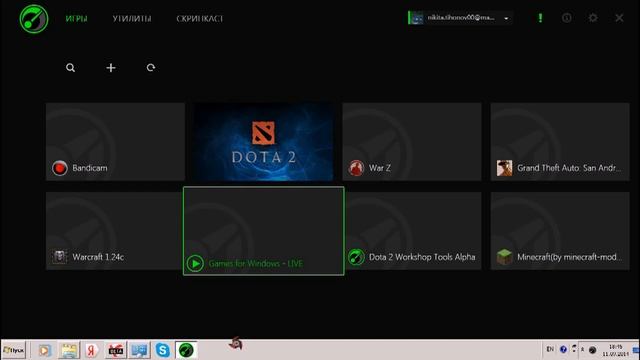The image size is (640, 360).
Task: Click the nikita.tihonov00 account email
Action: [x=461, y=18]
